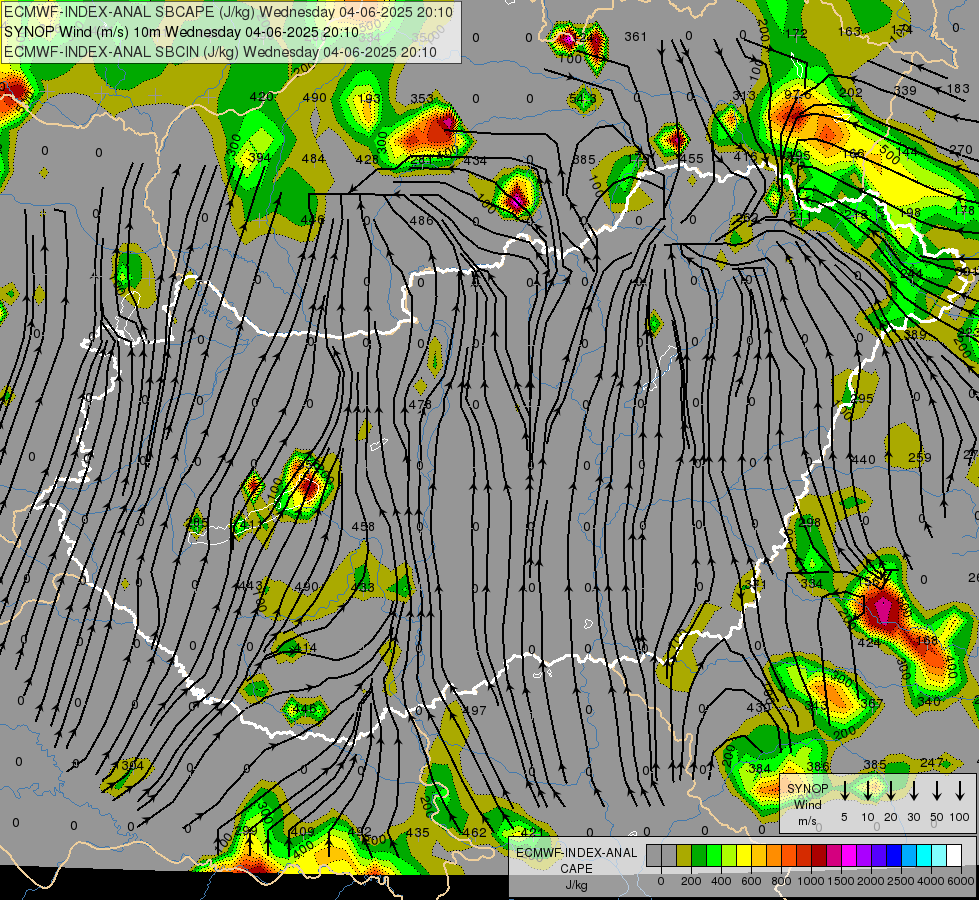Screen dimensions: 979x900
Task: Click the '1000' tick on CAPE scale
Action: (x=810, y=881)
